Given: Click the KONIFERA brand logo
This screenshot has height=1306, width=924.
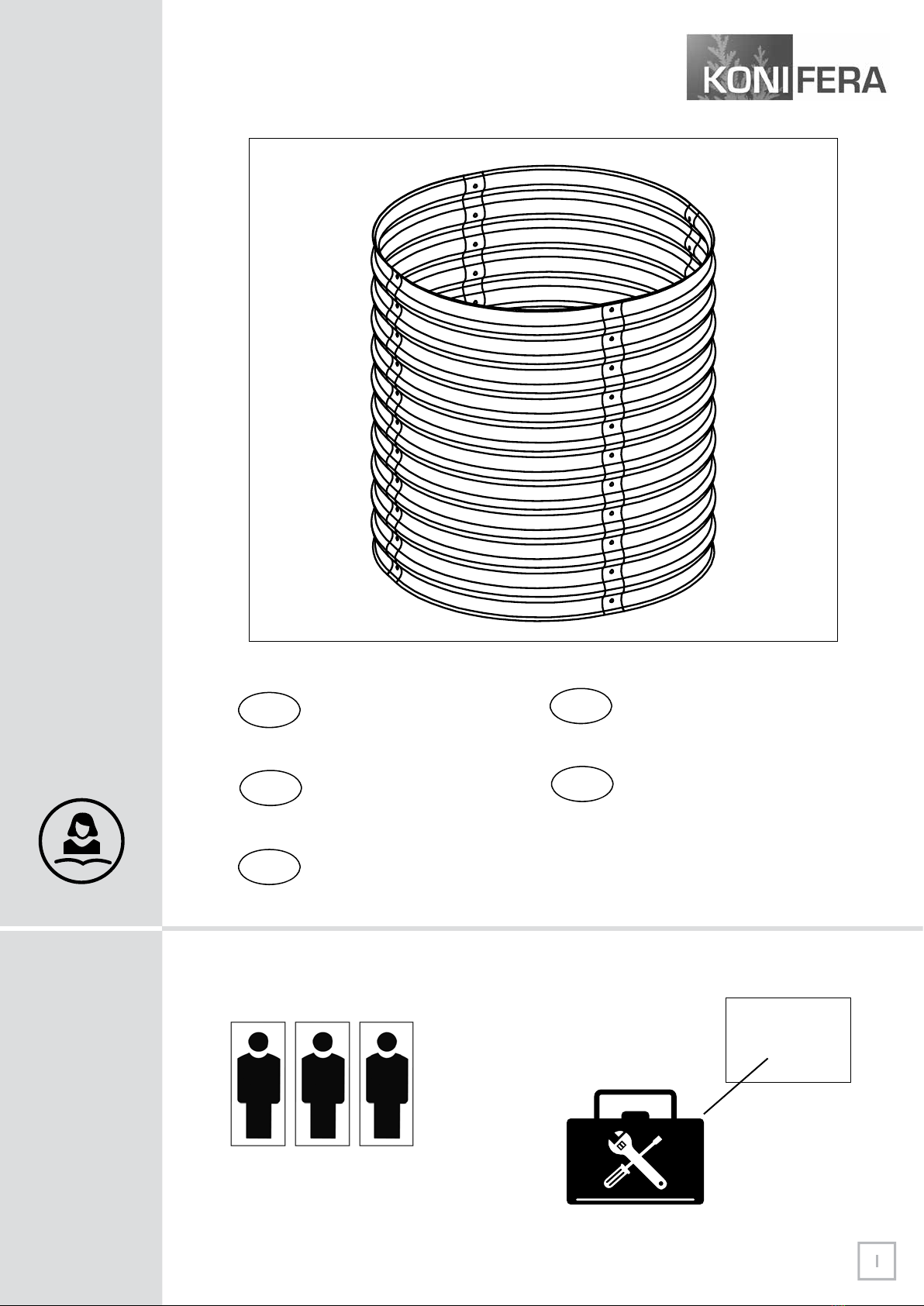Looking at the screenshot, I should click(787, 67).
